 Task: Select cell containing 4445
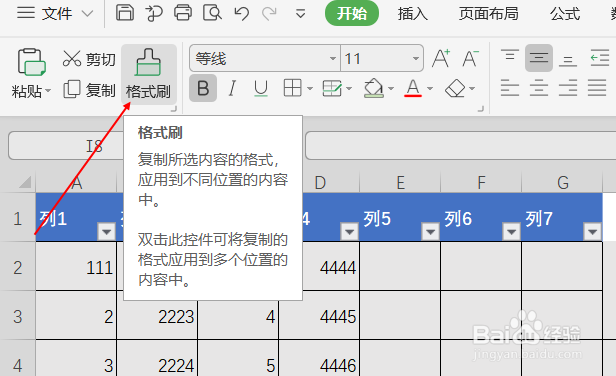pos(319,315)
